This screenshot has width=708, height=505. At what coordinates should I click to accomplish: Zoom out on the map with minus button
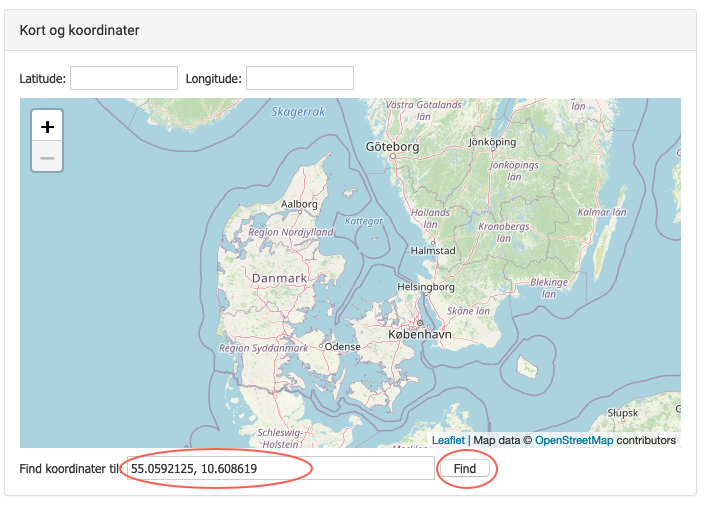point(47,157)
